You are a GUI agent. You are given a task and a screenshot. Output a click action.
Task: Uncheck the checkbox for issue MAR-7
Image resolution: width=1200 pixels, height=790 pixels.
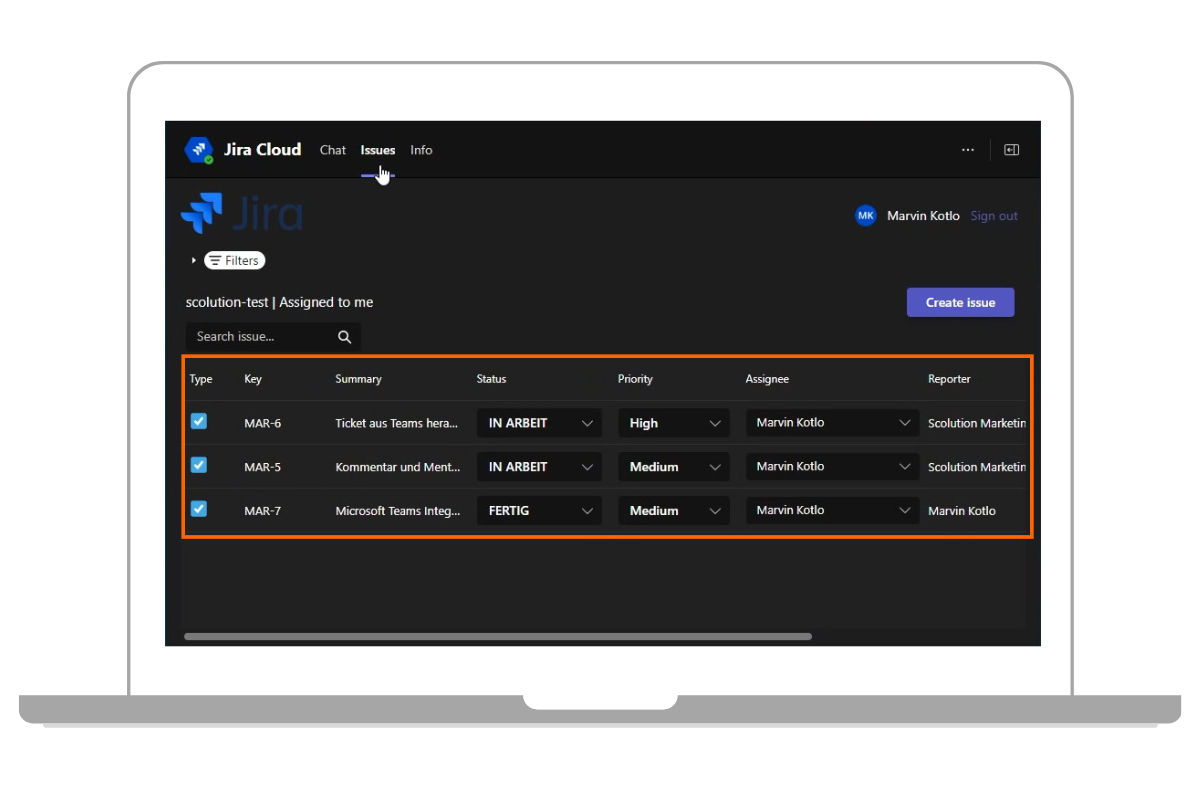198,509
